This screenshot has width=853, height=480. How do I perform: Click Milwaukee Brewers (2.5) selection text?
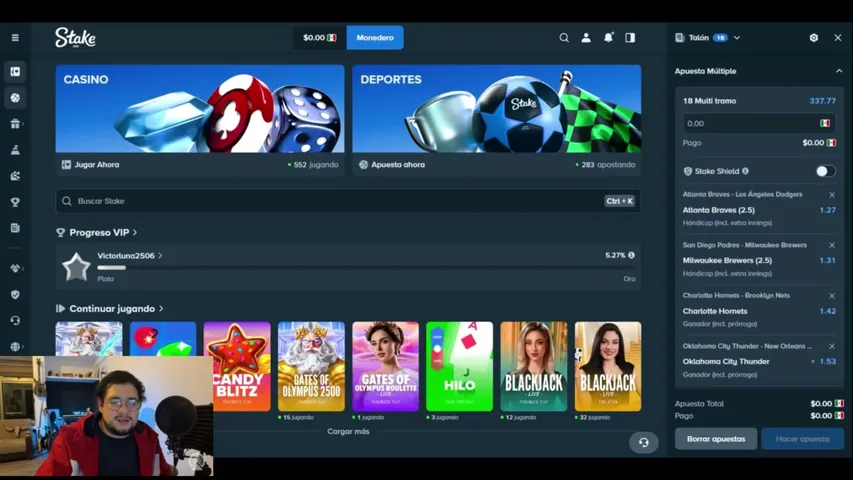pos(727,261)
